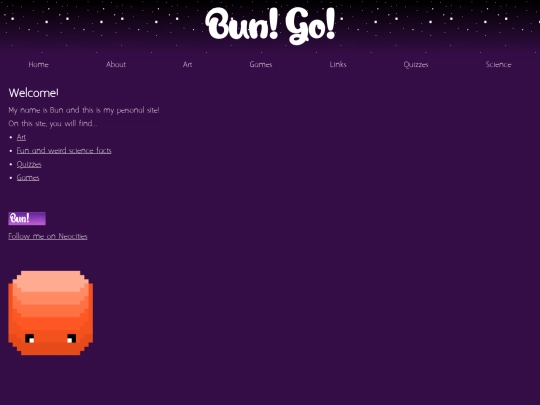Click the orange pixel blob character
Viewport: 540px width, 405px height.
(51, 313)
